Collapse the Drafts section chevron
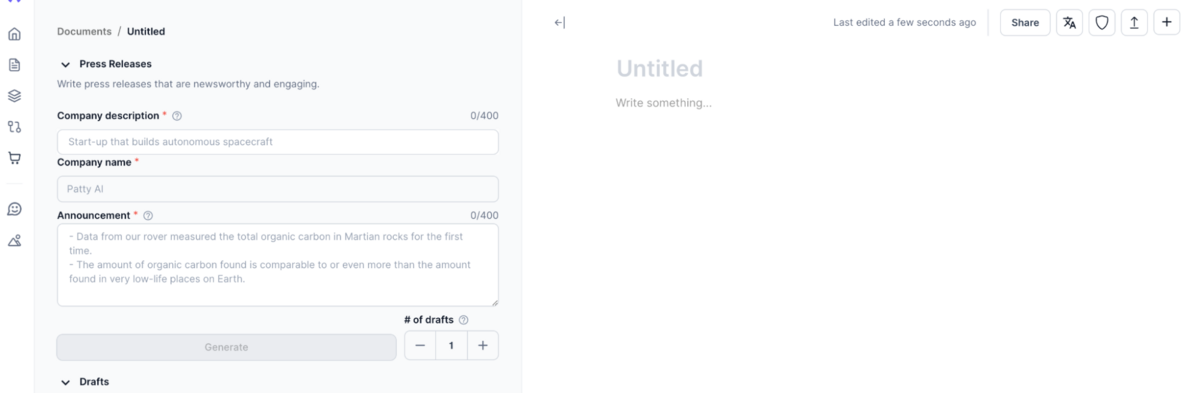 66,382
